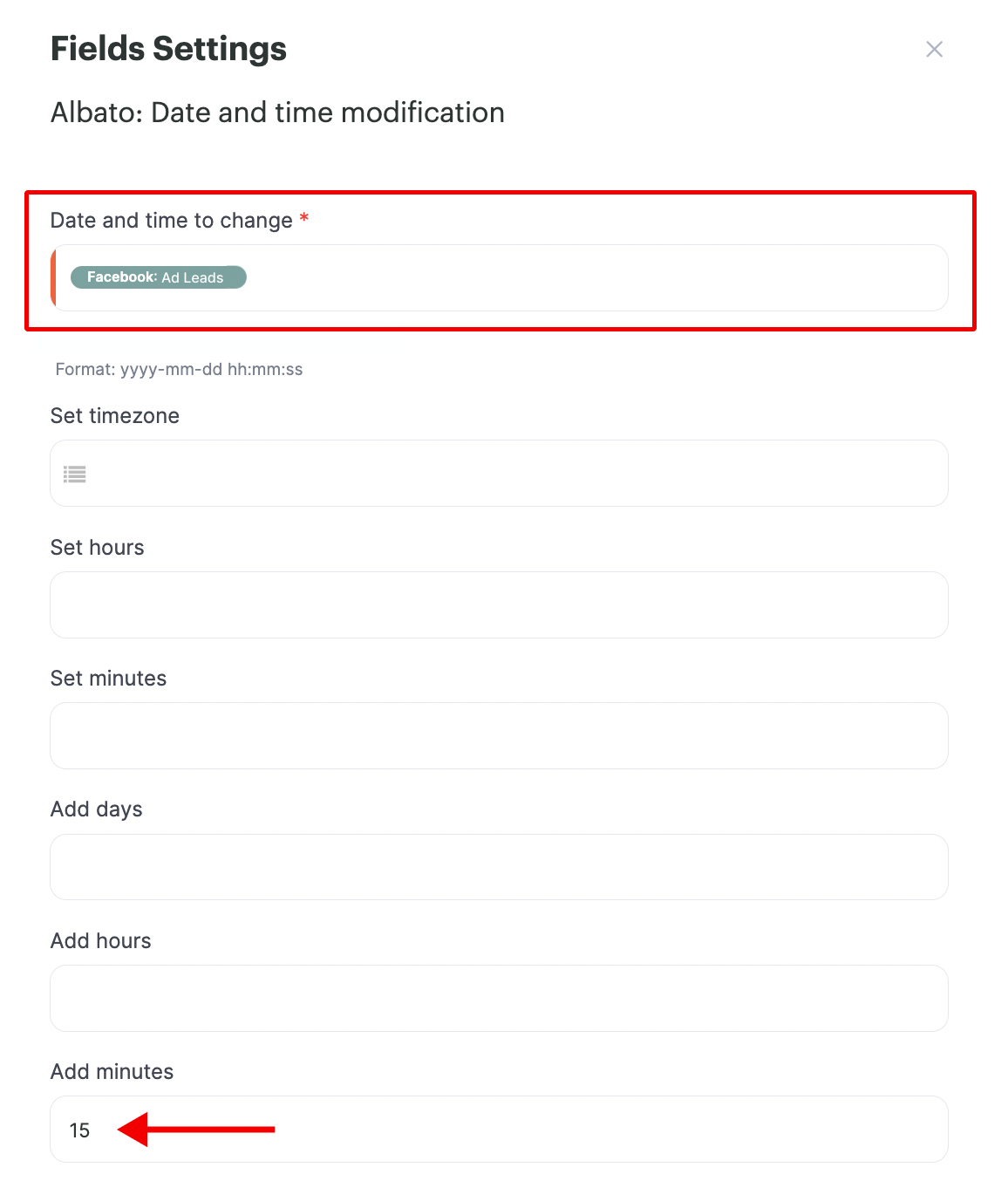Click the "Add hours" label text
Screen dimensions: 1008x1188
101,941
